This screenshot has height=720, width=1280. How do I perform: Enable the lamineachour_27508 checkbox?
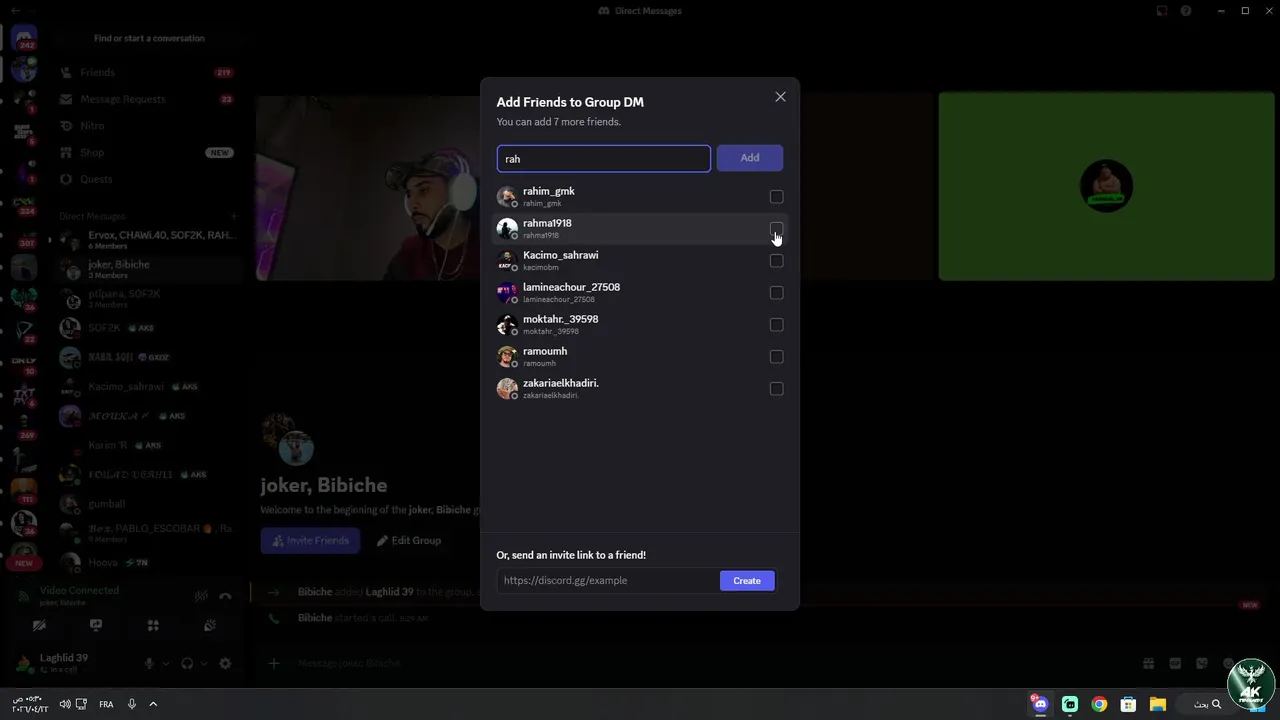coord(776,293)
